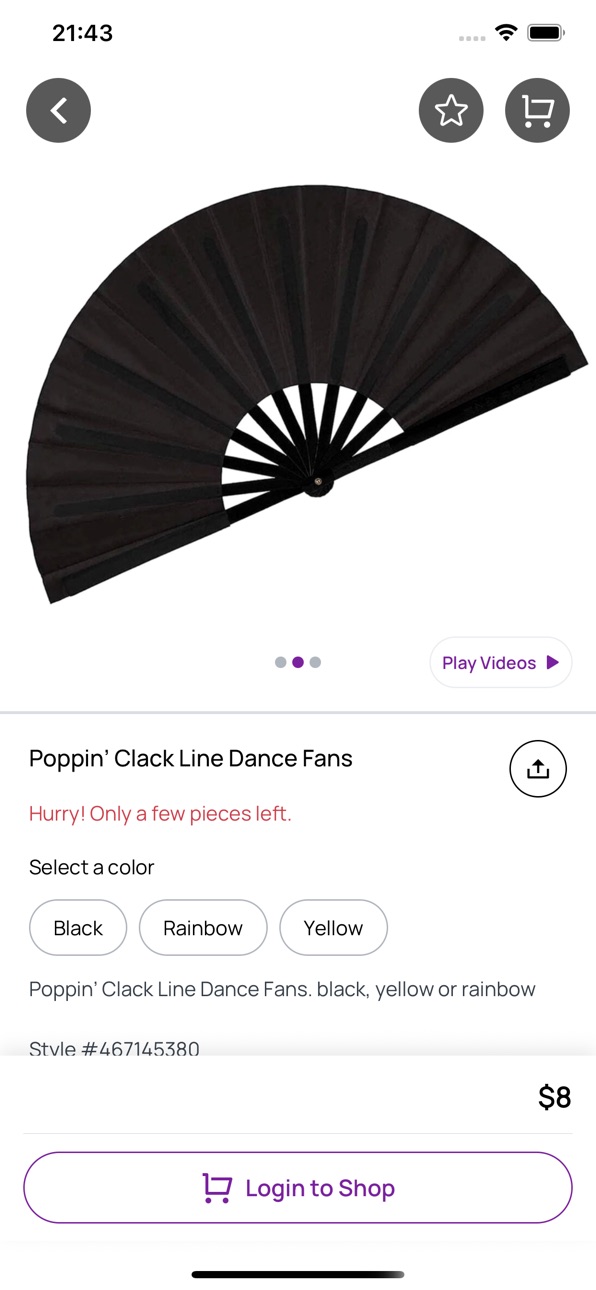Check the Wi-Fi status icon
Screen dimensions: 596x1290
[x=506, y=33]
